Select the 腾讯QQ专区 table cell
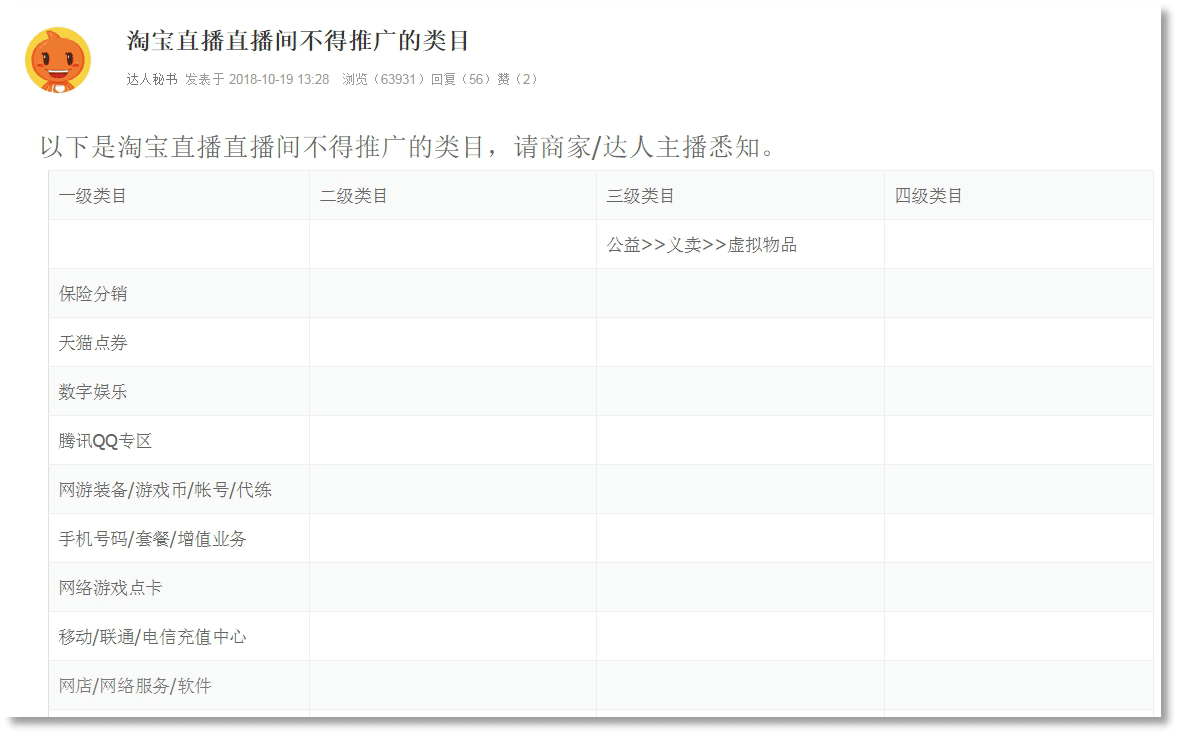The width and height of the screenshot is (1178, 736). 105,441
